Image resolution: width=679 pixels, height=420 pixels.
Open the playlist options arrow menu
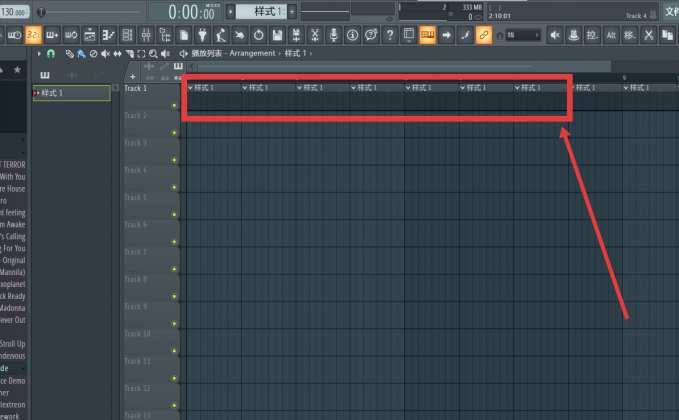[x=39, y=54]
